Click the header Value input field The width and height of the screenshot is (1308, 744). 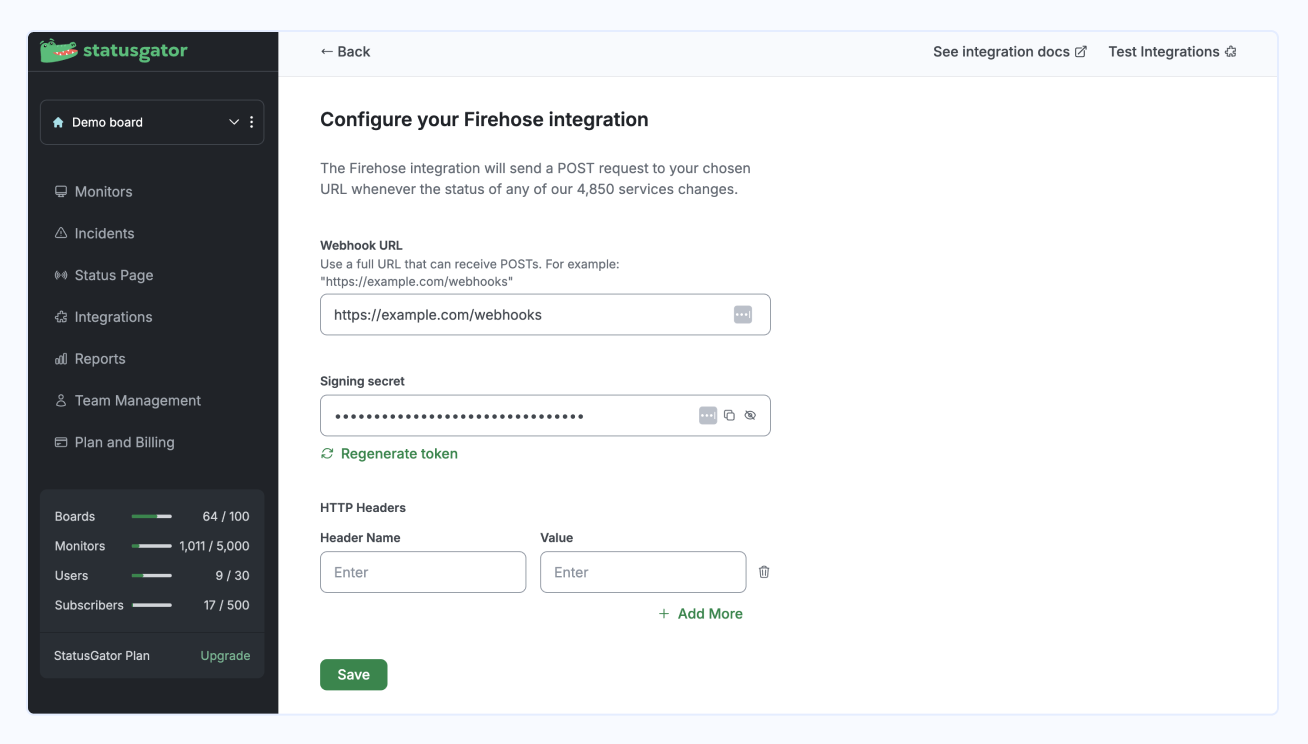(643, 572)
